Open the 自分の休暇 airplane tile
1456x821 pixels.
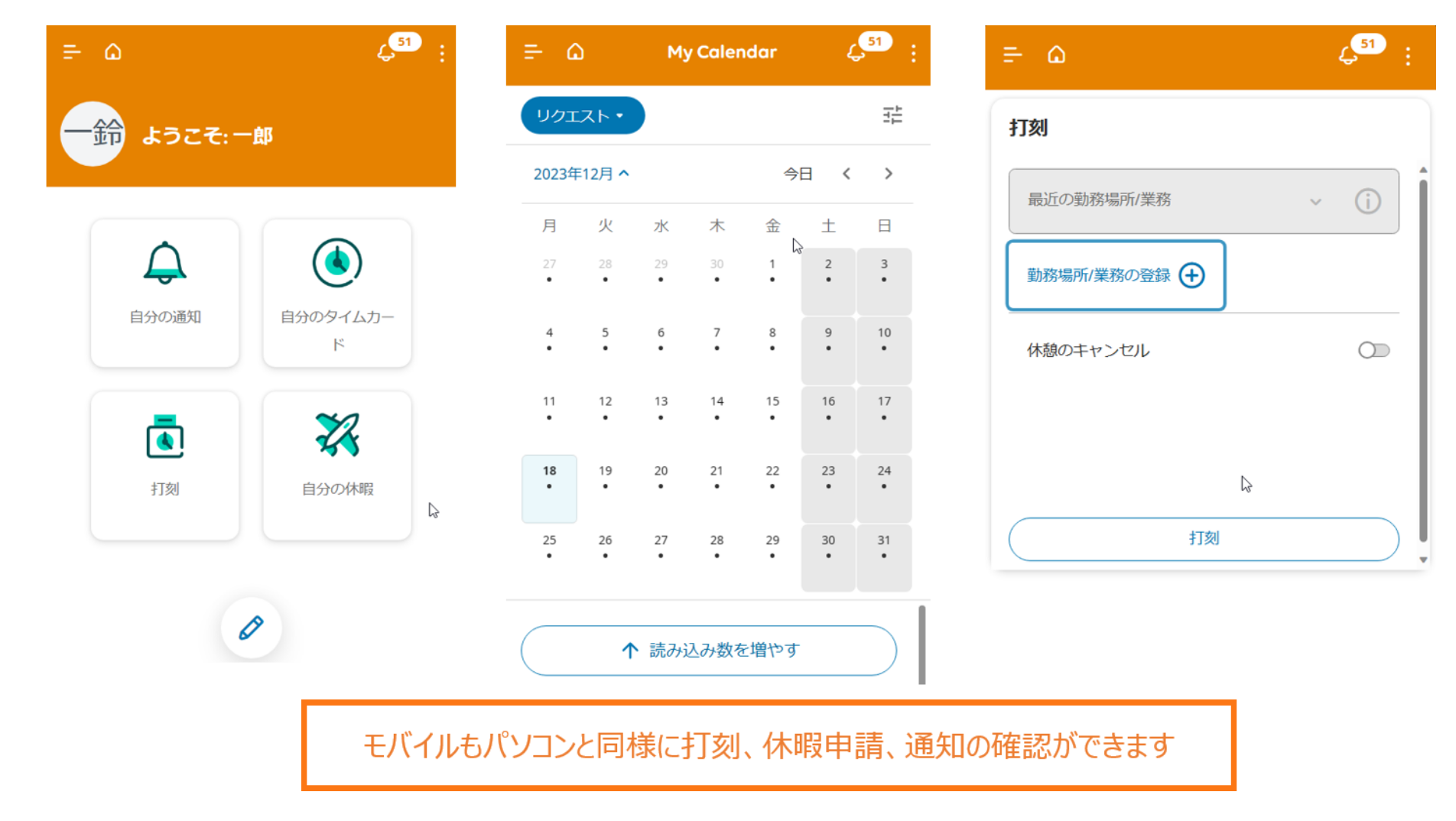[336, 465]
